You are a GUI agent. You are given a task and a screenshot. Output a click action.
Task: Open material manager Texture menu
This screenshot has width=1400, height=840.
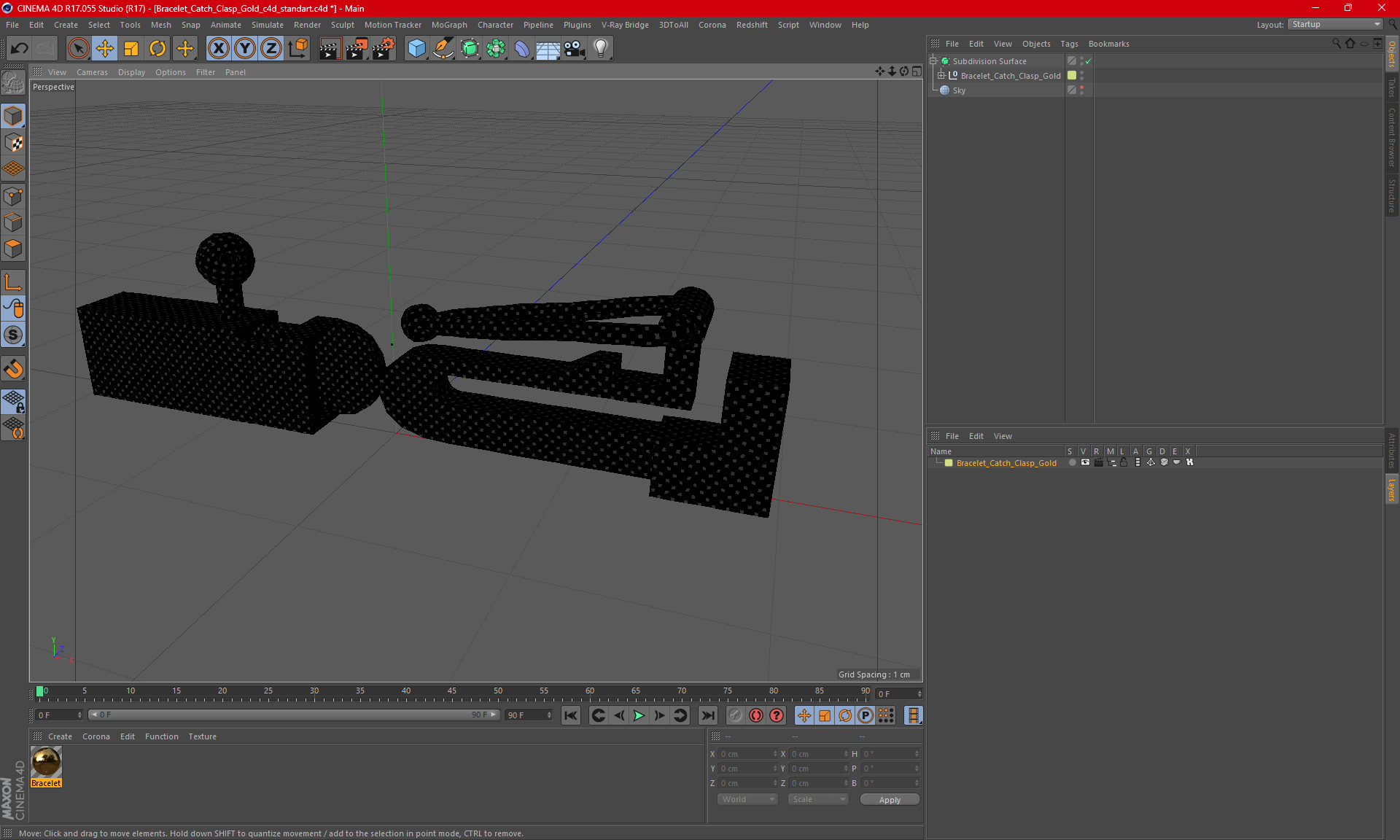[x=202, y=736]
